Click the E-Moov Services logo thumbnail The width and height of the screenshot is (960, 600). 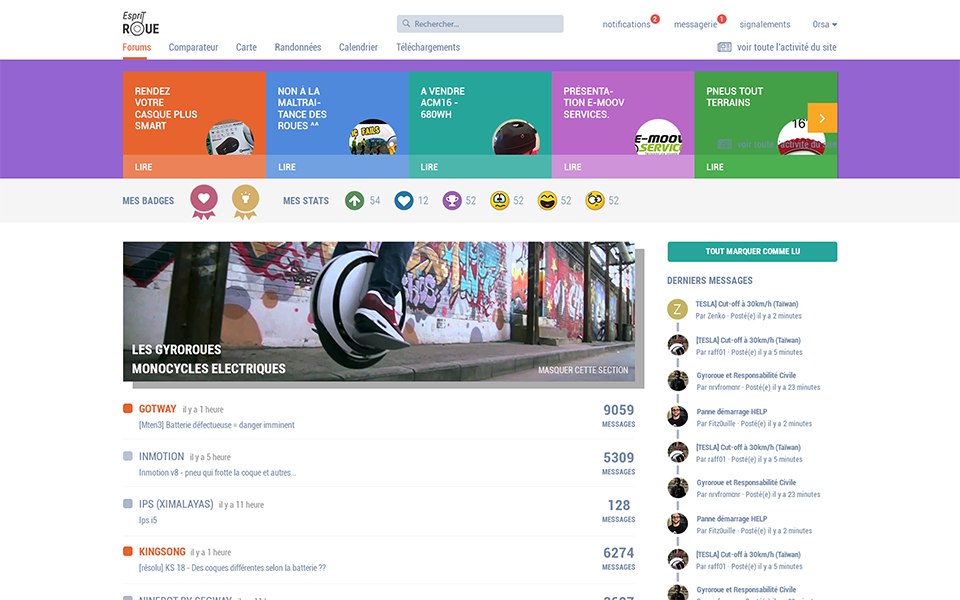pos(659,137)
